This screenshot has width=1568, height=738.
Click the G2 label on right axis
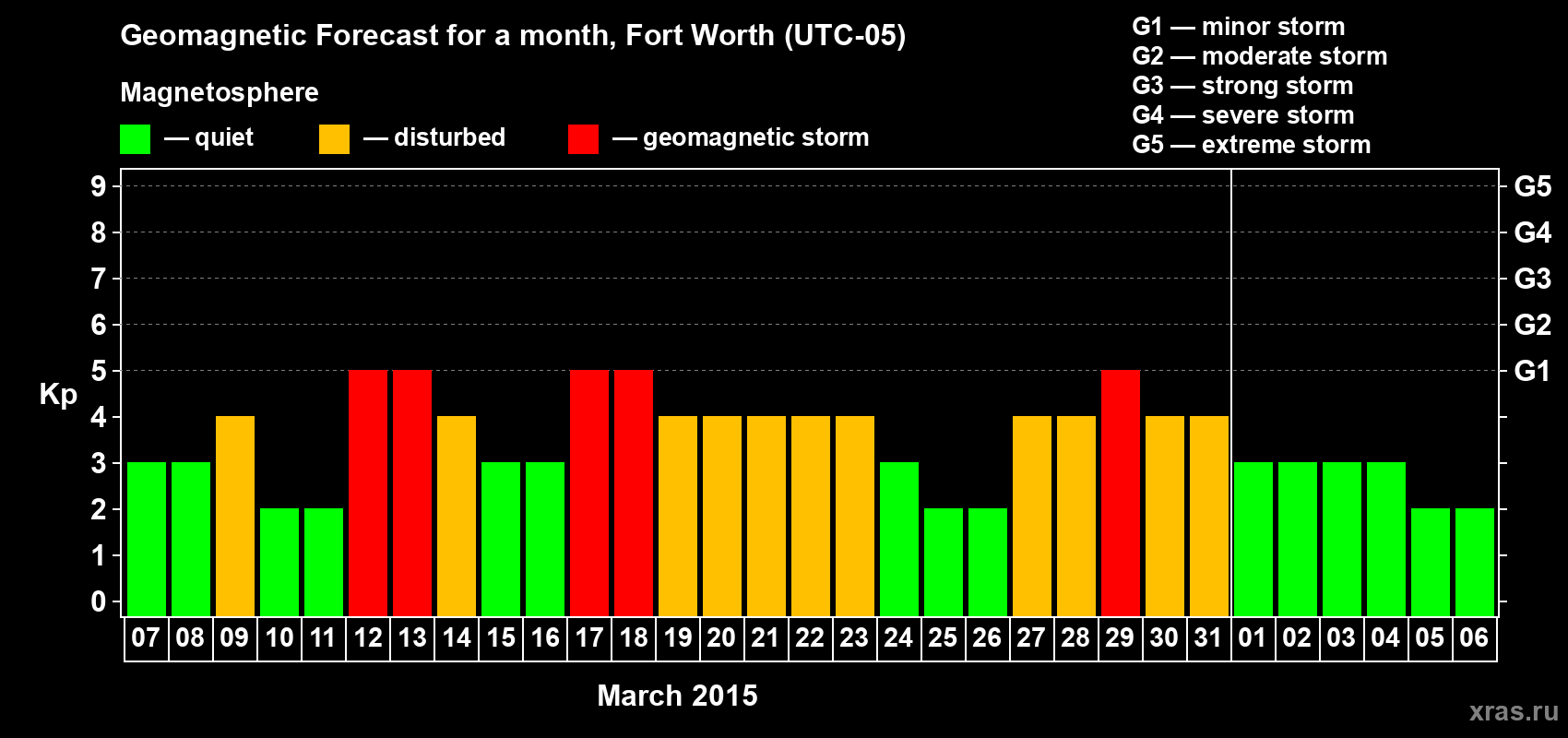[1532, 325]
